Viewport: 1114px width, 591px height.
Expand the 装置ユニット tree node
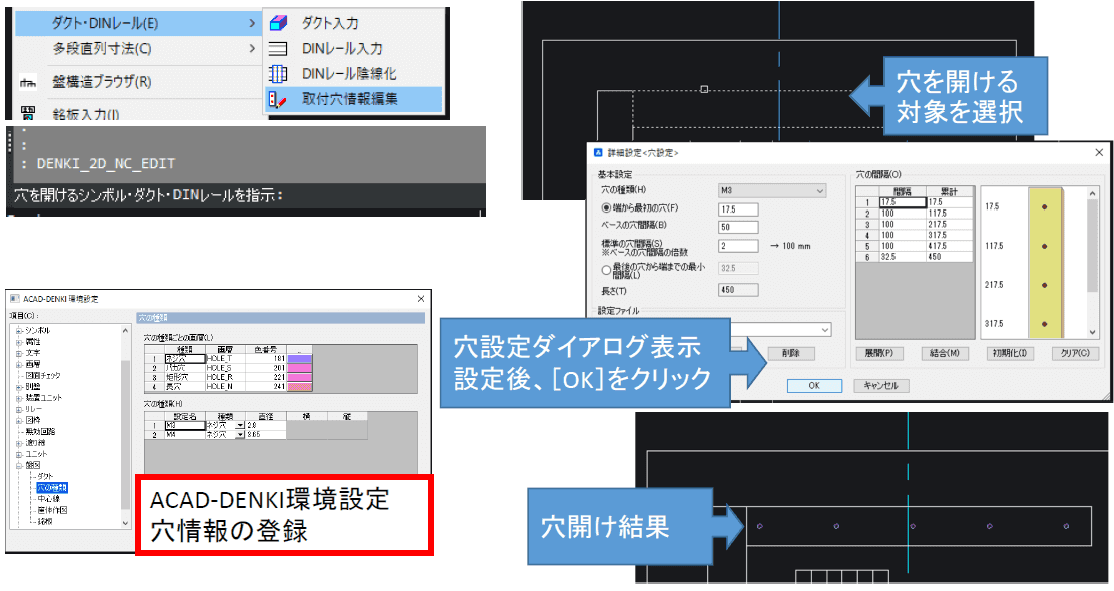[x=19, y=398]
